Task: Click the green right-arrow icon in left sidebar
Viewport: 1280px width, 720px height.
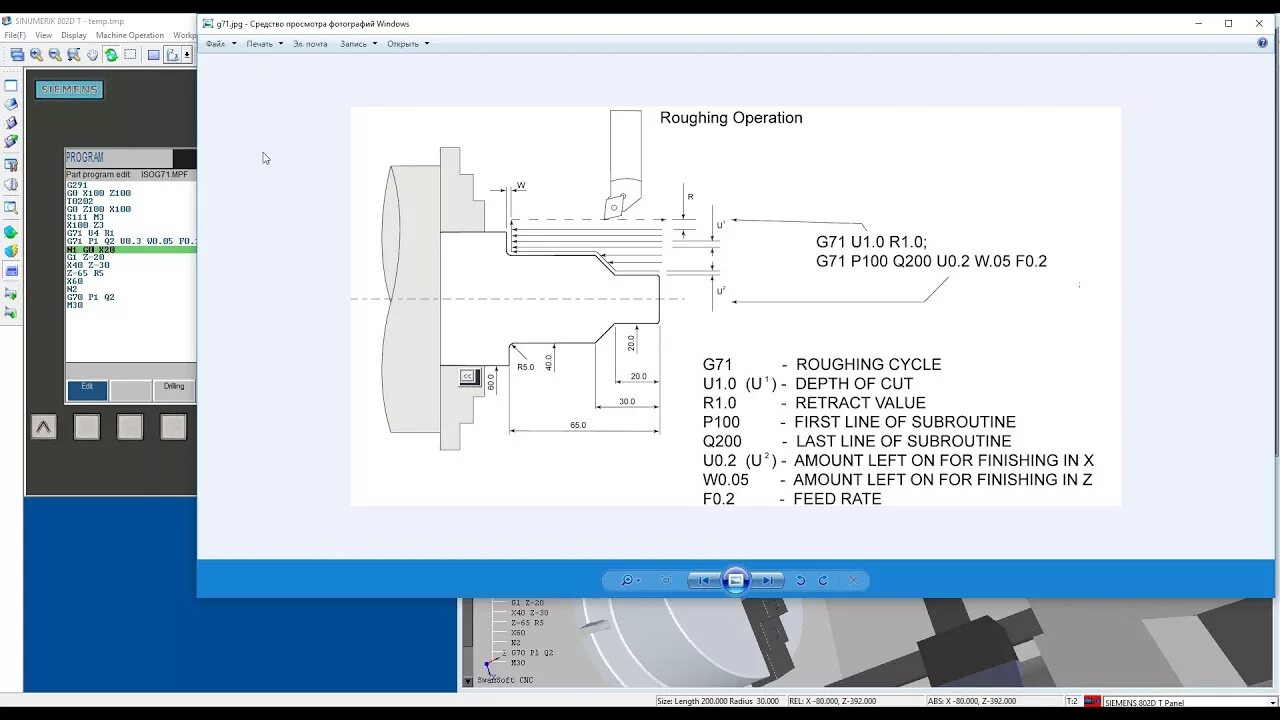Action: tap(11, 294)
